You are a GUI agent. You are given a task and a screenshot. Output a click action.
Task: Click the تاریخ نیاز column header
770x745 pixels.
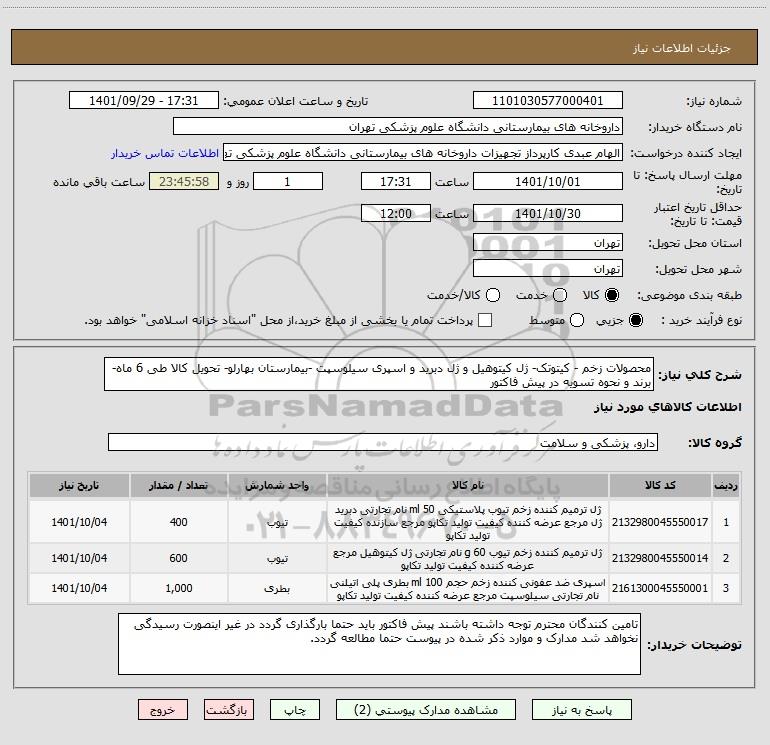79,486
